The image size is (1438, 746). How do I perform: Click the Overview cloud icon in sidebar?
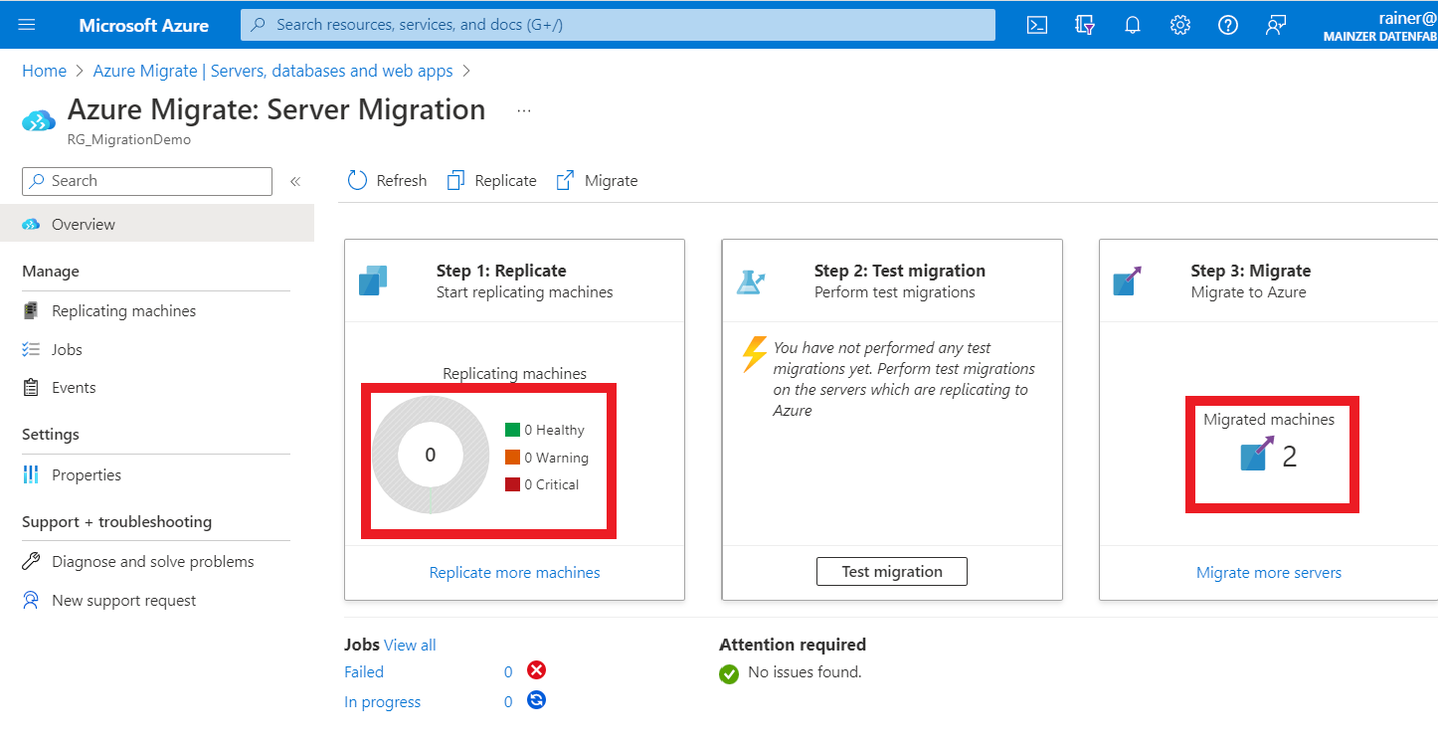(x=31, y=224)
